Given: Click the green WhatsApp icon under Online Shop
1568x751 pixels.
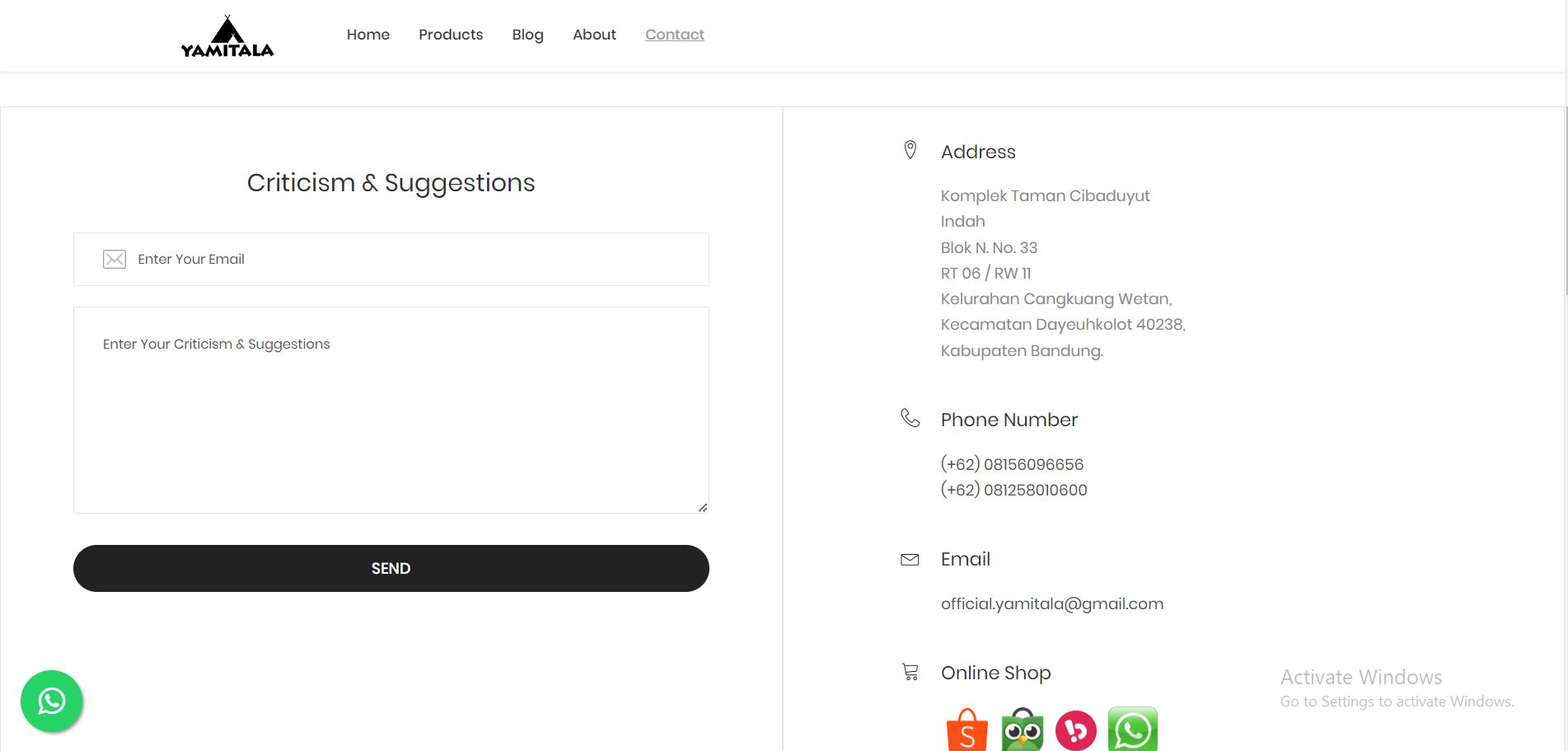Looking at the screenshot, I should [x=1132, y=730].
